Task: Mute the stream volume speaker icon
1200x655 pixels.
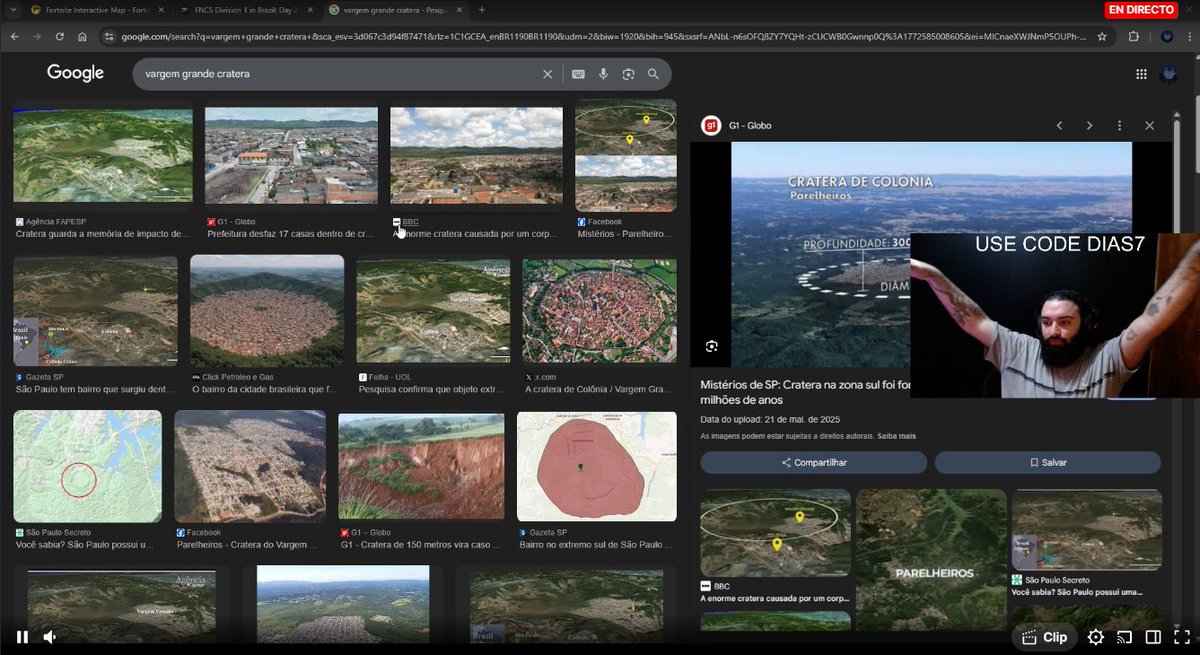Action: pyautogui.click(x=50, y=637)
